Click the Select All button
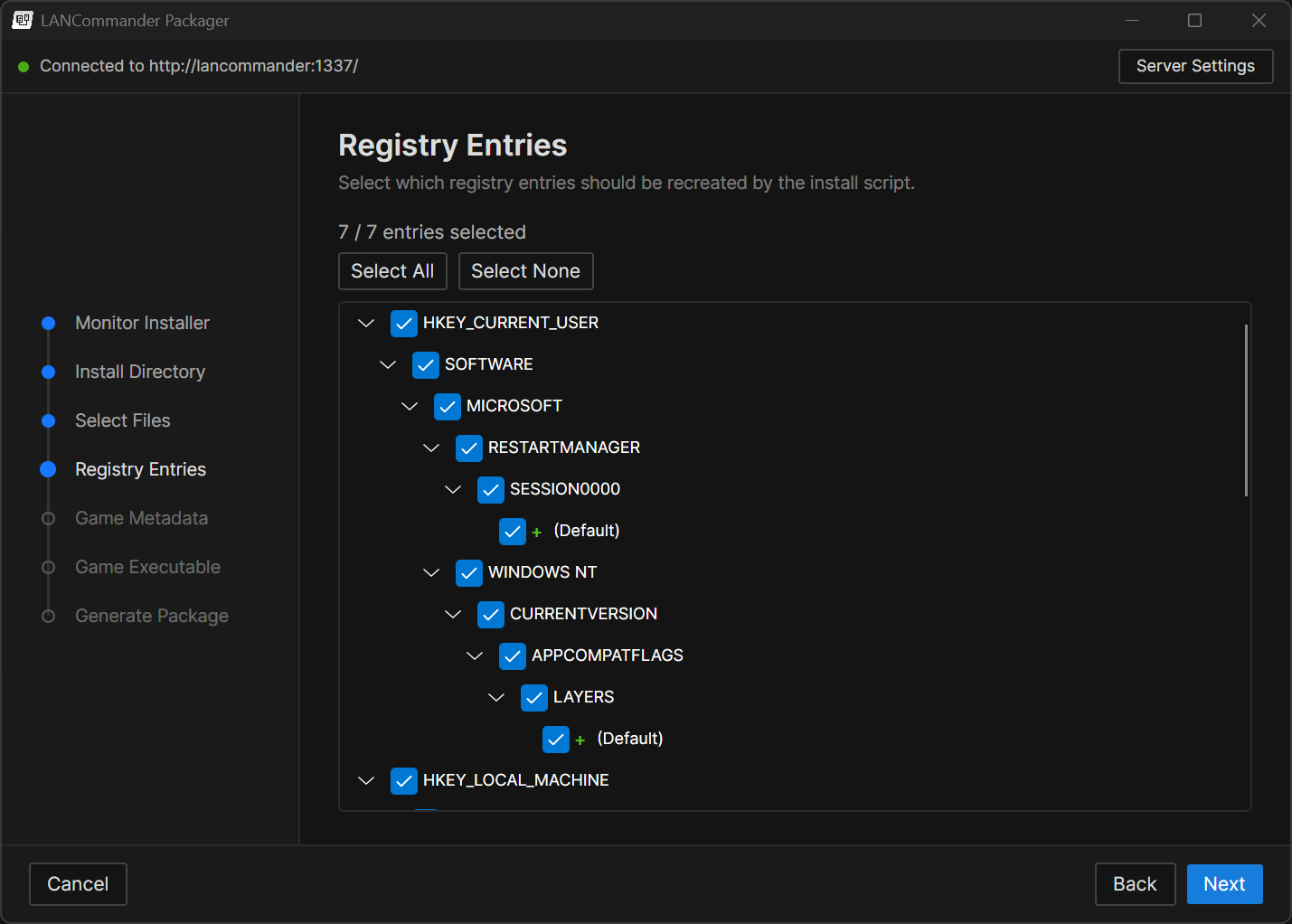The image size is (1292, 924). pos(392,271)
